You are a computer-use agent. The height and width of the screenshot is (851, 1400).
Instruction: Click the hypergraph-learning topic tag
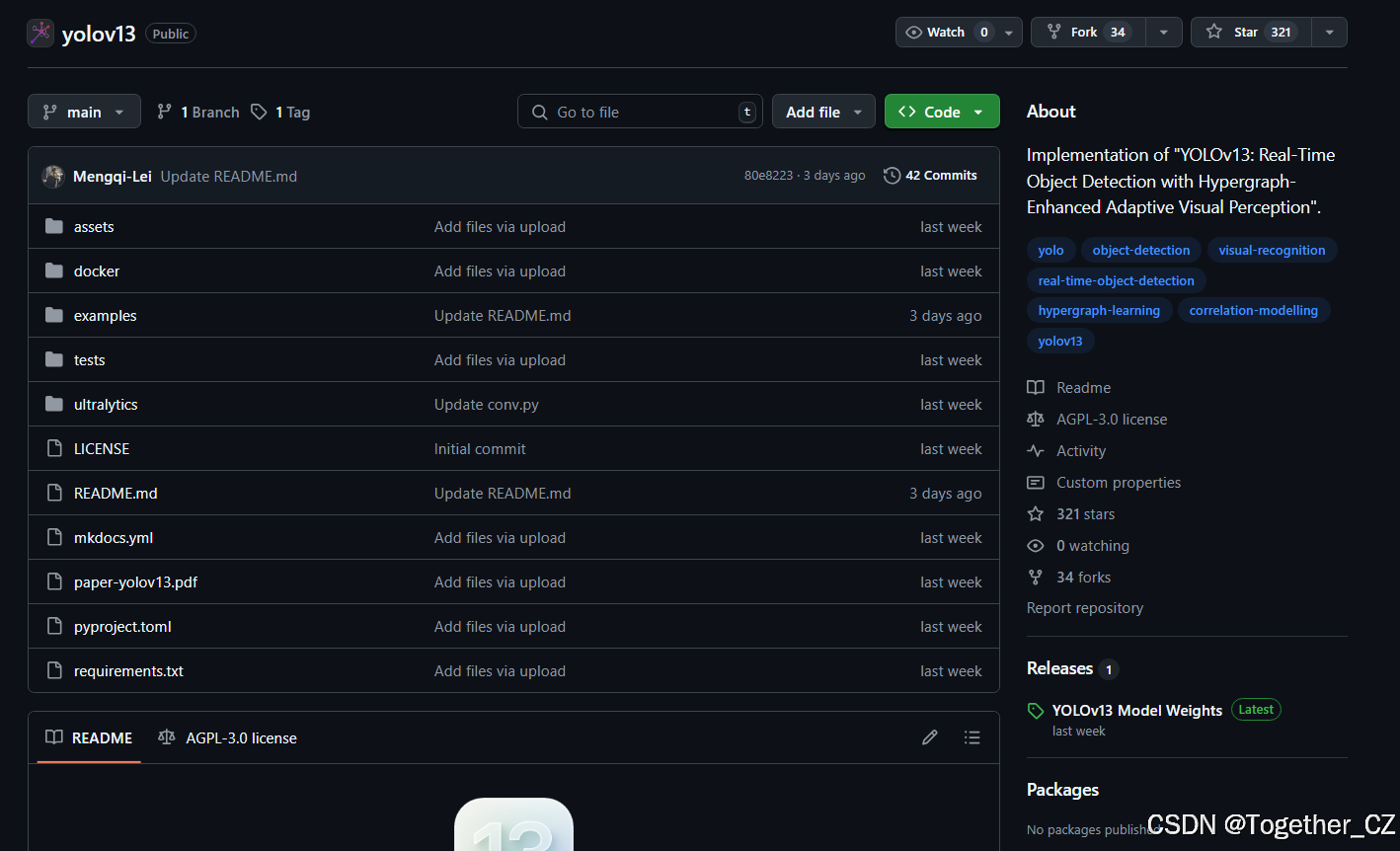1099,310
